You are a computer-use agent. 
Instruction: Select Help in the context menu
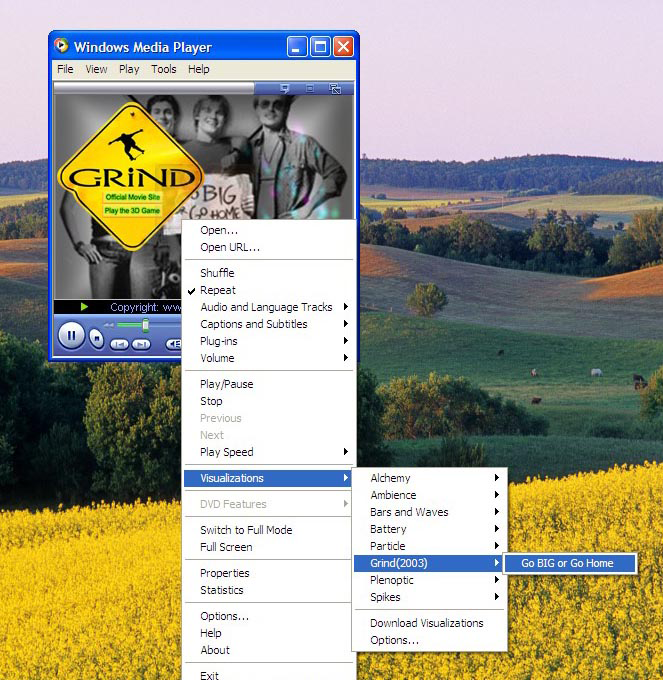tap(268, 633)
